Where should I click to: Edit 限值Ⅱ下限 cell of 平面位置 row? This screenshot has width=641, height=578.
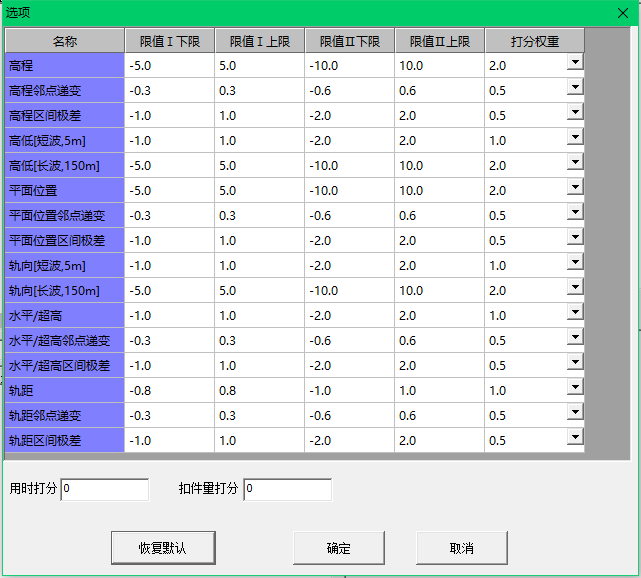[x=350, y=190]
